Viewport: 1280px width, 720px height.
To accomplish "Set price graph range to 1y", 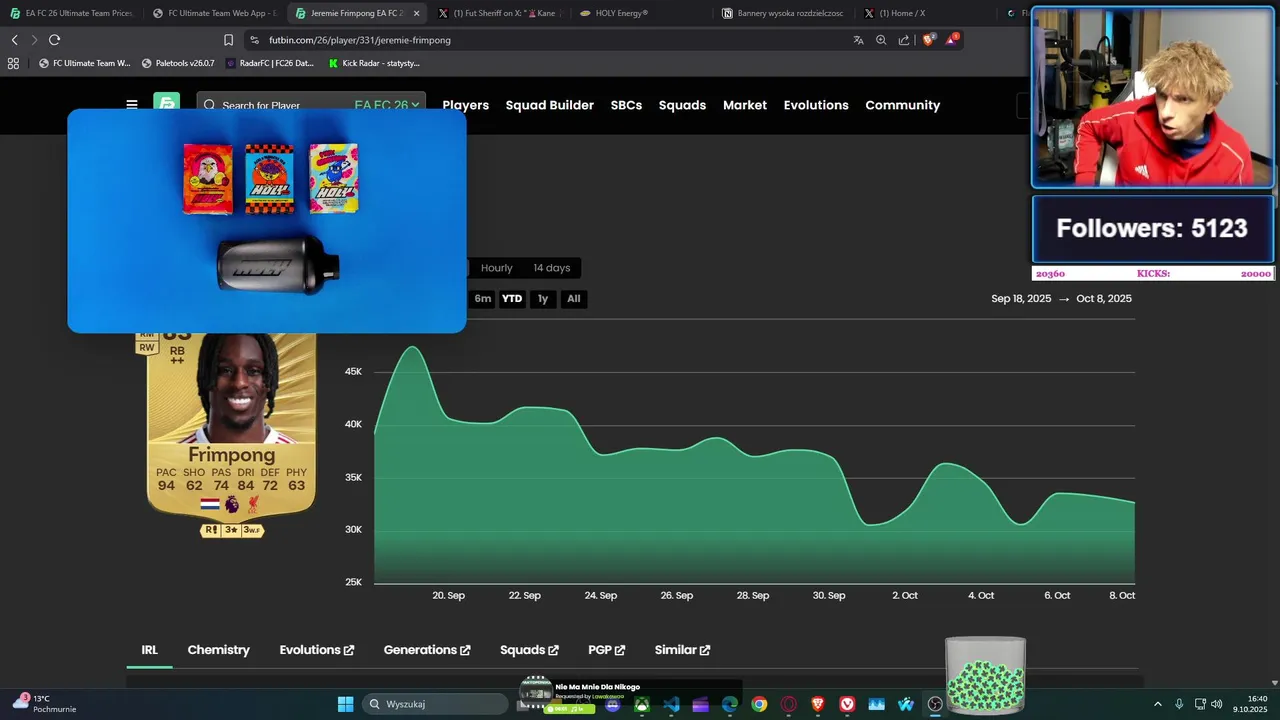I will (543, 299).
